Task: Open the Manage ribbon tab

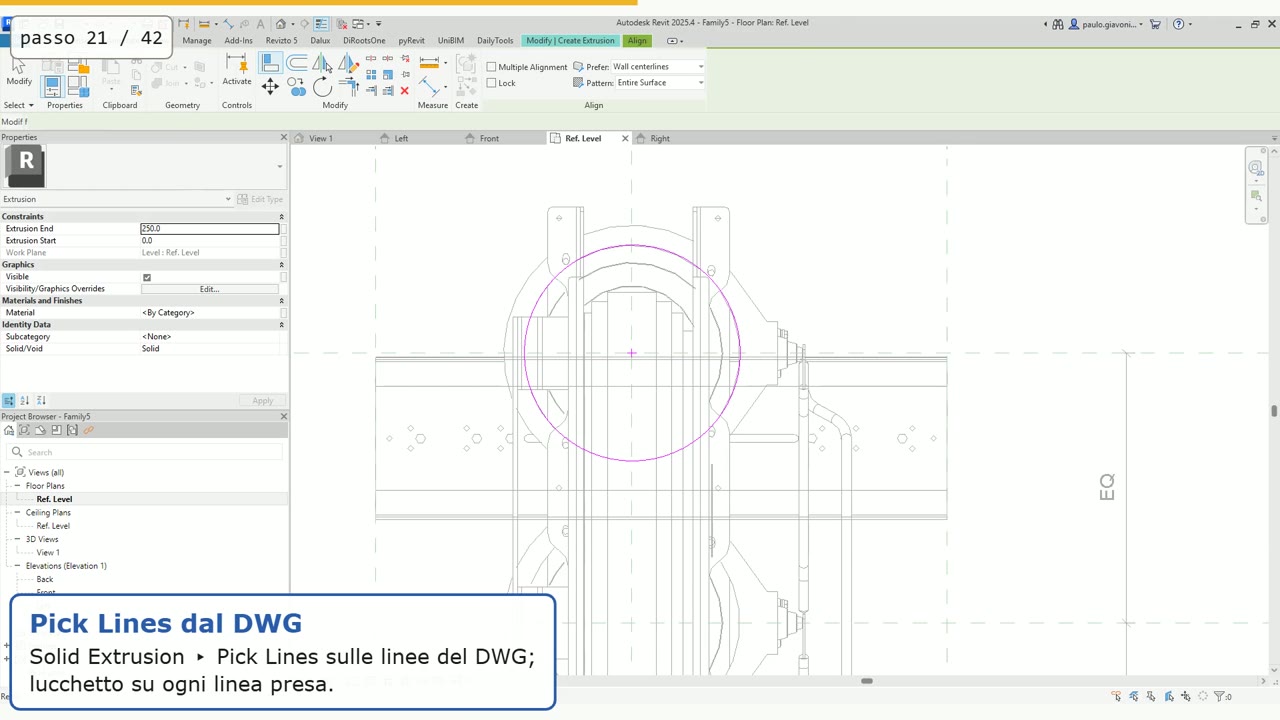Action: 197,41
